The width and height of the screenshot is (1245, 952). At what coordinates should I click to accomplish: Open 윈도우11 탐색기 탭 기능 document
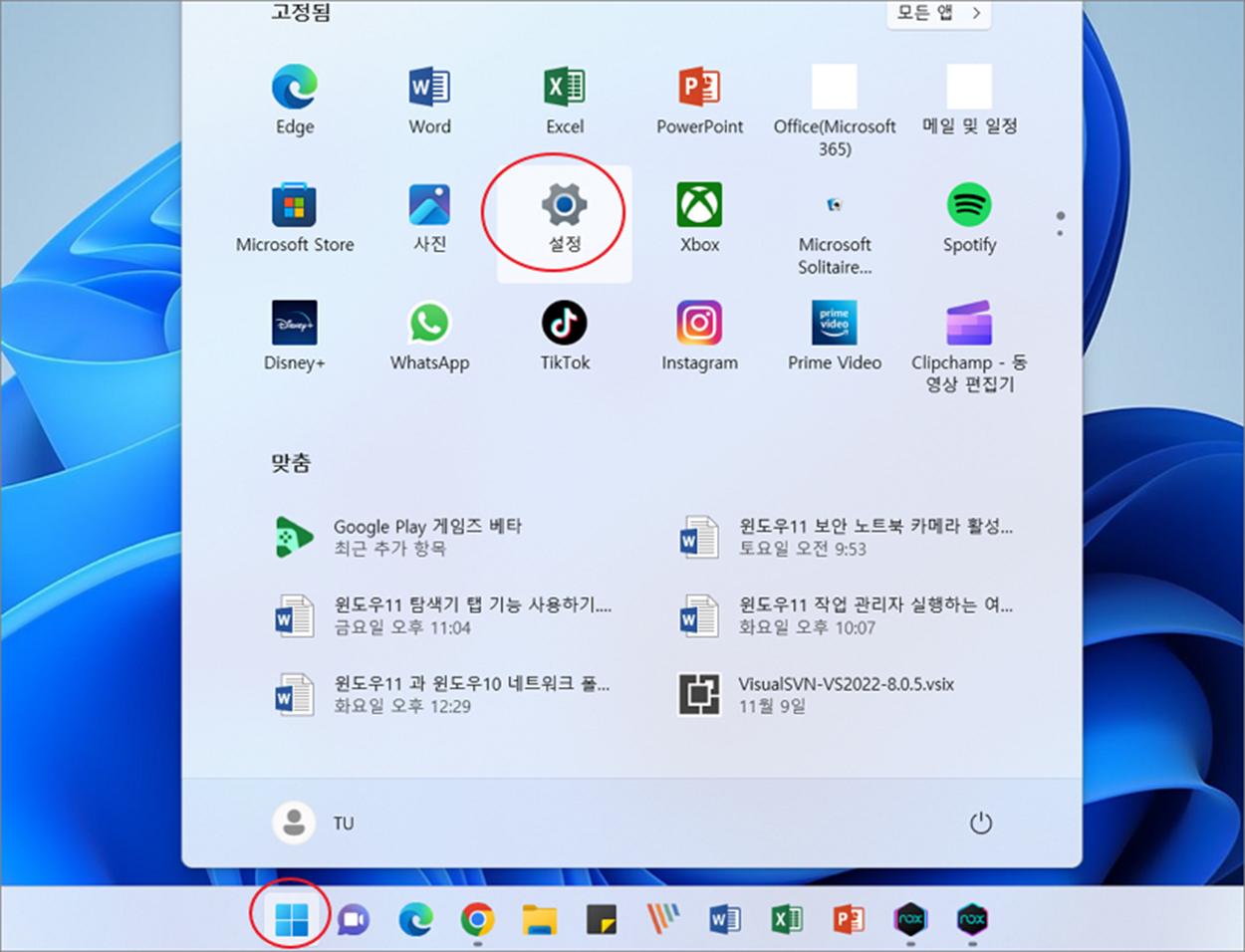pos(443,615)
